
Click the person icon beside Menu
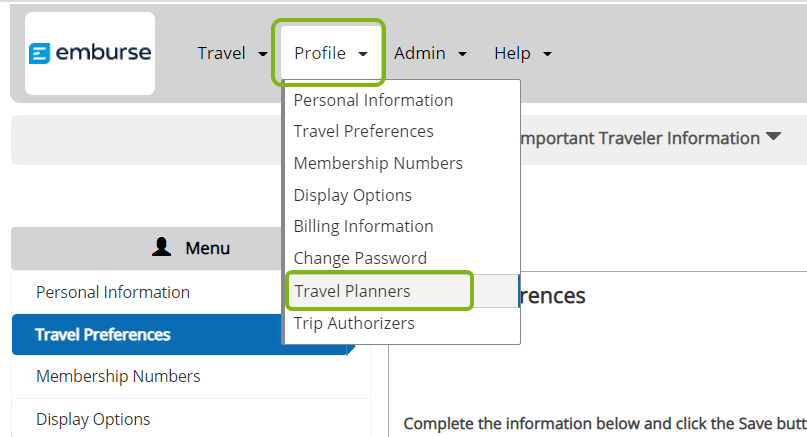[161, 247]
